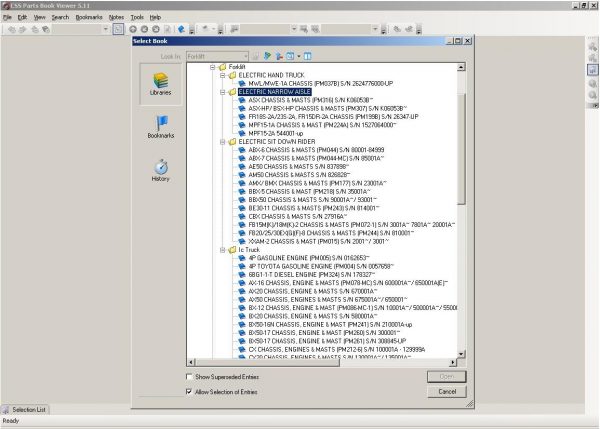Click book icon for CBX CHASSIS & MASTS
Viewport: 600px width, 429px height.
click(x=241, y=217)
